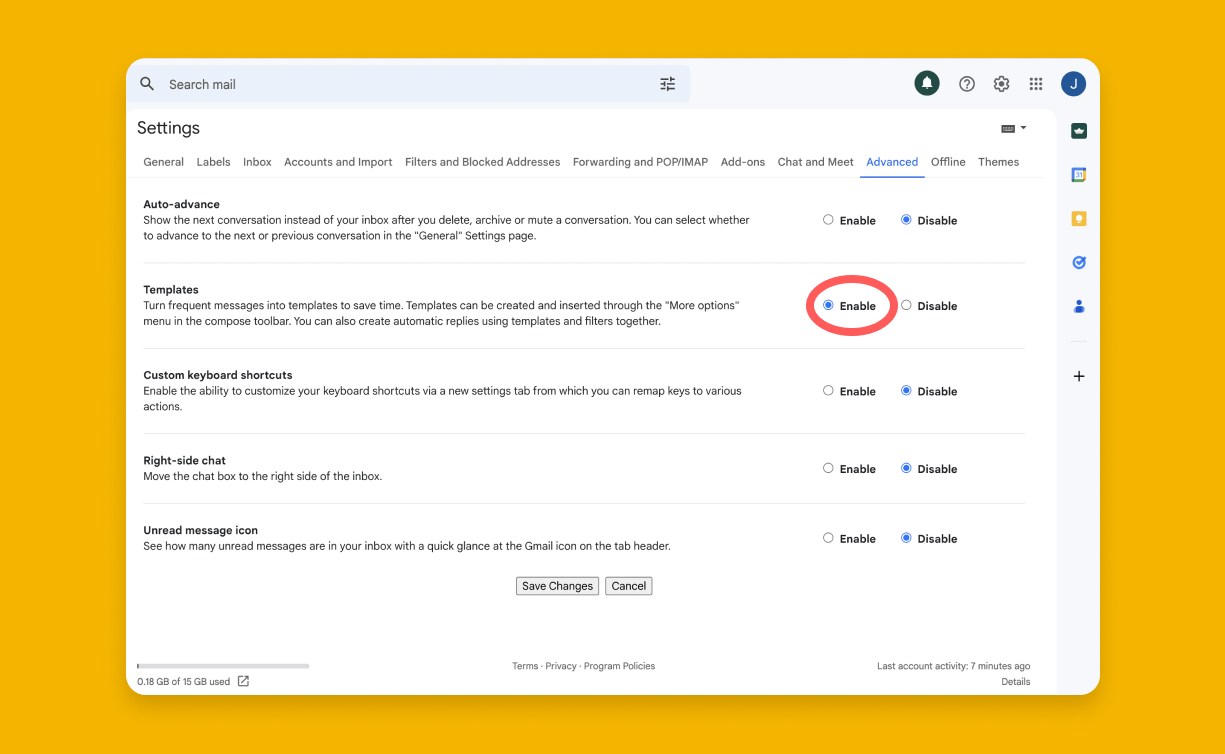1225x754 pixels.
Task: Click the Save Changes button
Action: (x=557, y=586)
